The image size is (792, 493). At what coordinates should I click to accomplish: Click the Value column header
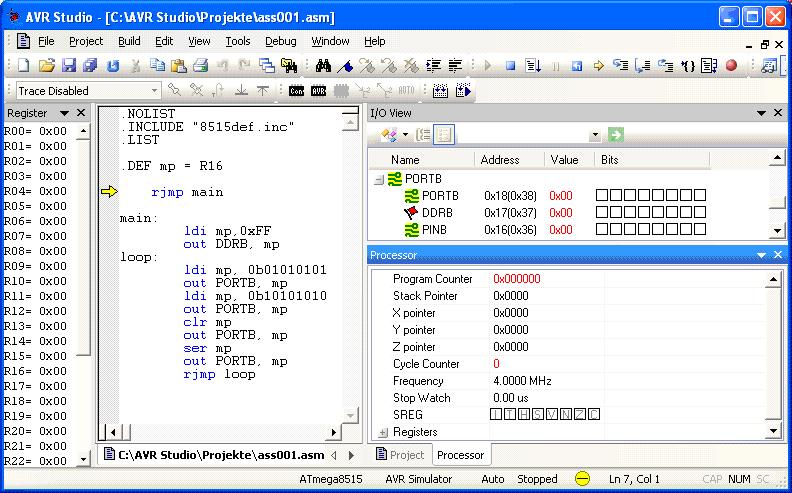[x=569, y=160]
